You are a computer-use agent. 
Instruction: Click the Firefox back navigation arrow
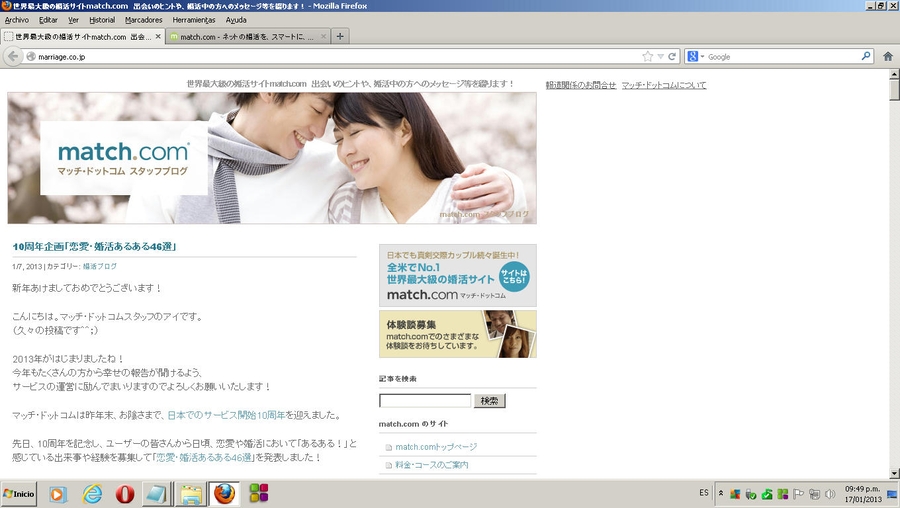(13, 57)
